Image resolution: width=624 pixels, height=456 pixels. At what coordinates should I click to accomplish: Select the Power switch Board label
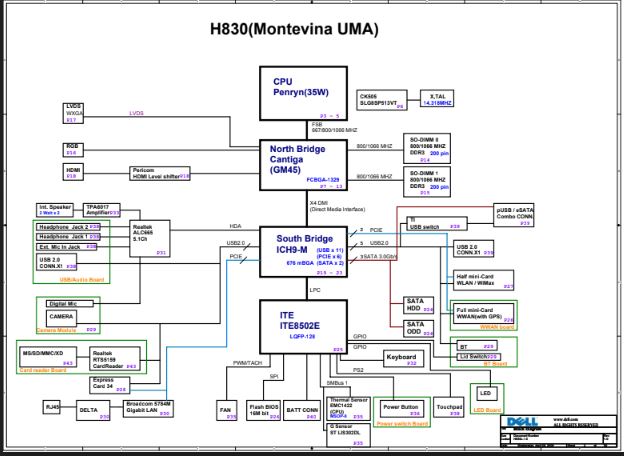point(402,424)
